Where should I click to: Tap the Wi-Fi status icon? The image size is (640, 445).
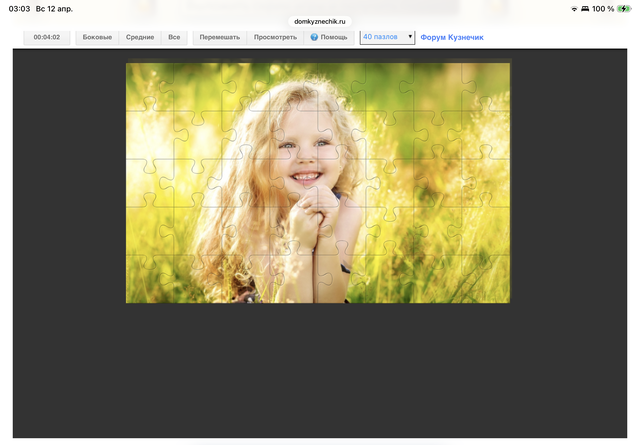click(574, 9)
